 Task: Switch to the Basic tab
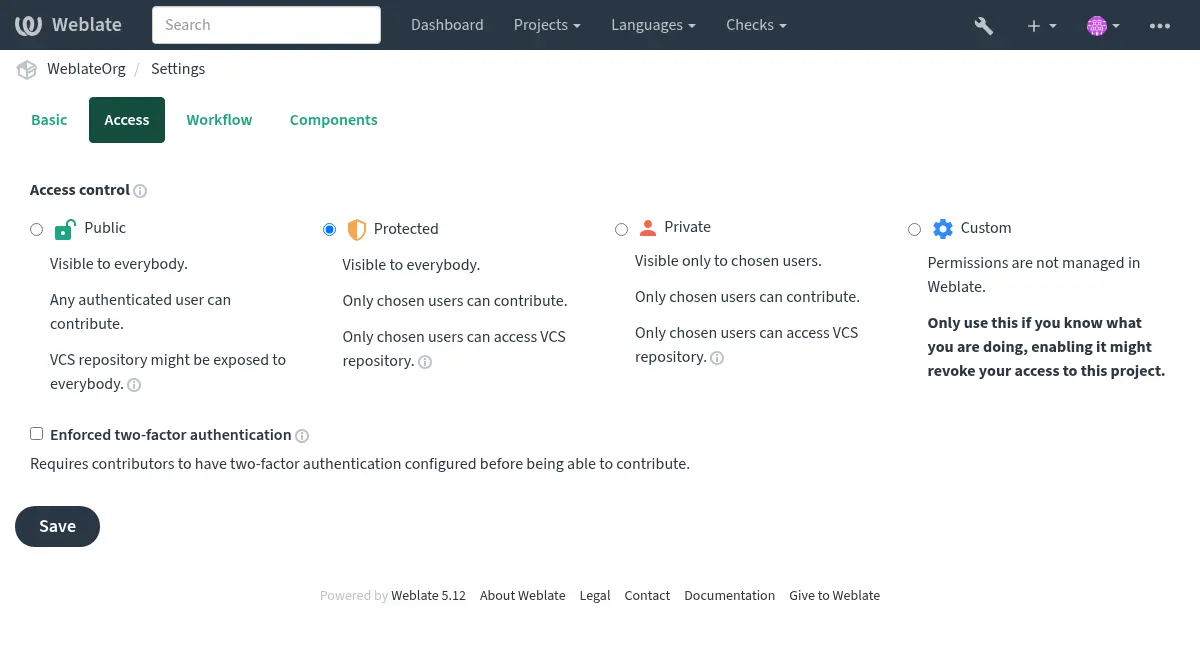coord(49,120)
